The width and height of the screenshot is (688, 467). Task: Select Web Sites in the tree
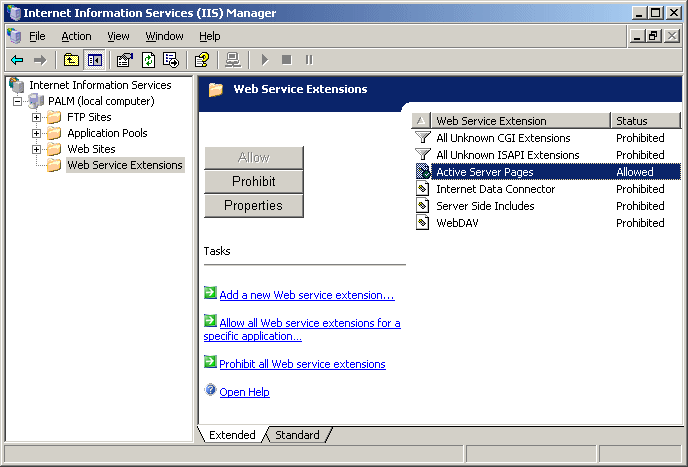click(x=91, y=149)
